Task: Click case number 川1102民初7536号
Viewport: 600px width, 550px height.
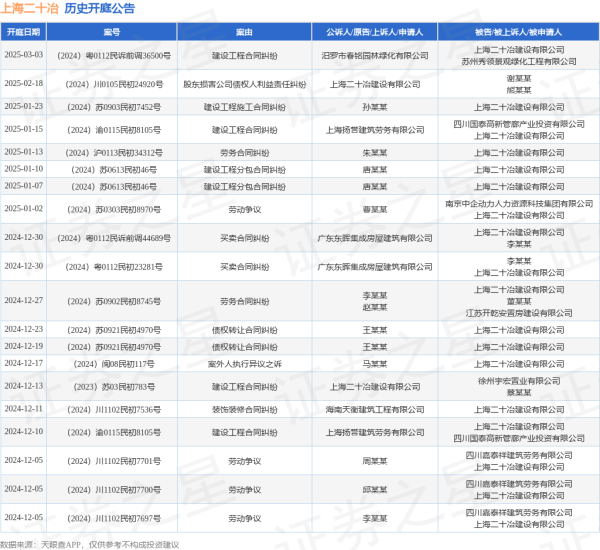Action: (114, 410)
